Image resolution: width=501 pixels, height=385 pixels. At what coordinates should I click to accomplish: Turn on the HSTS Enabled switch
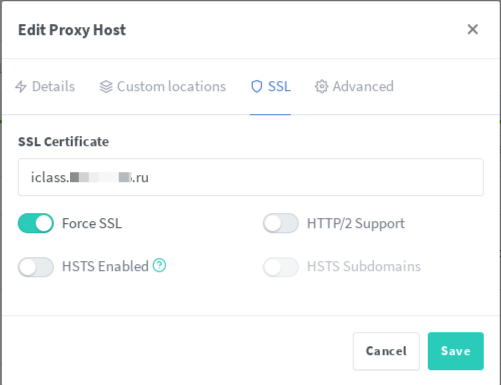click(x=36, y=267)
